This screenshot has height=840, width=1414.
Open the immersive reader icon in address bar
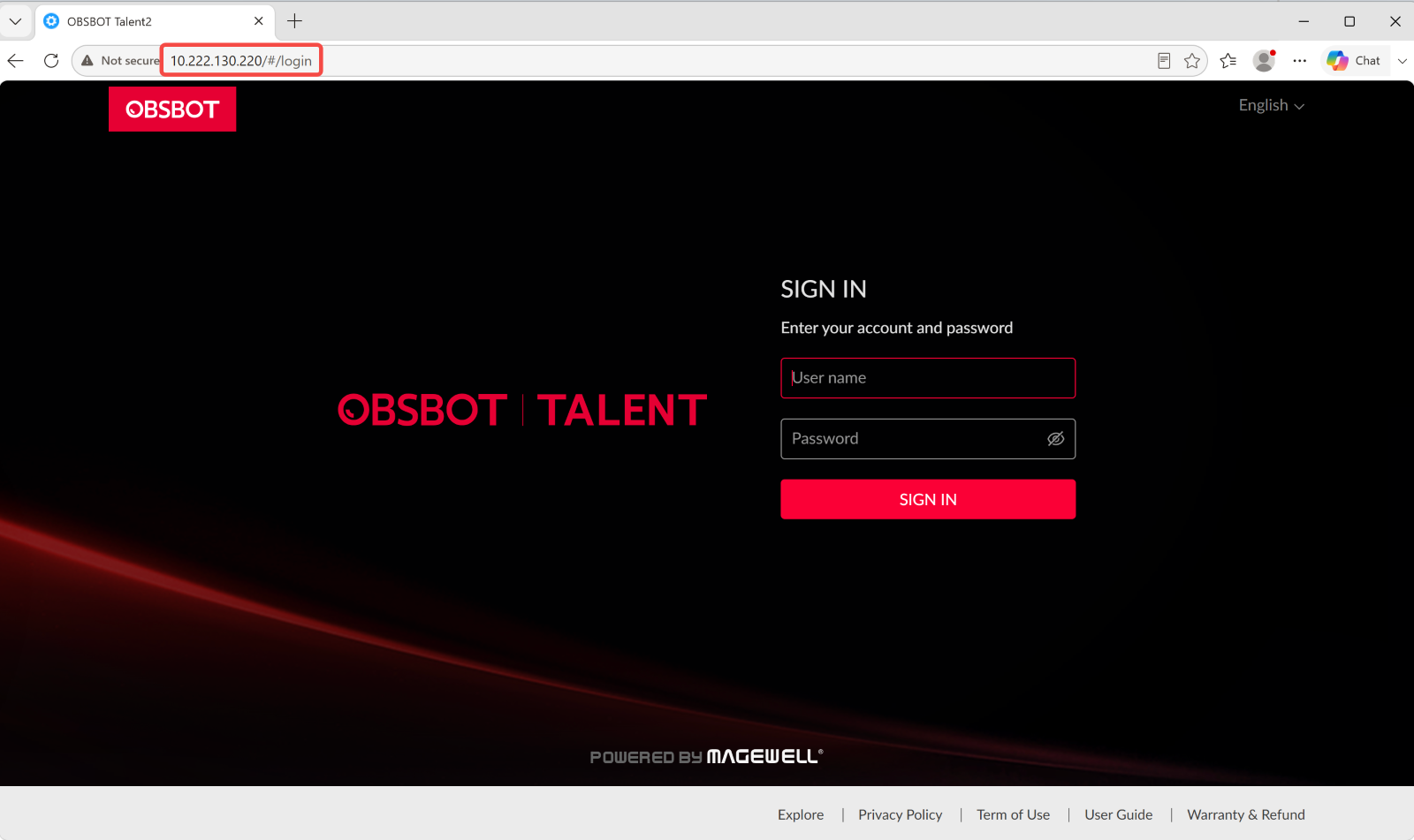pos(1164,61)
